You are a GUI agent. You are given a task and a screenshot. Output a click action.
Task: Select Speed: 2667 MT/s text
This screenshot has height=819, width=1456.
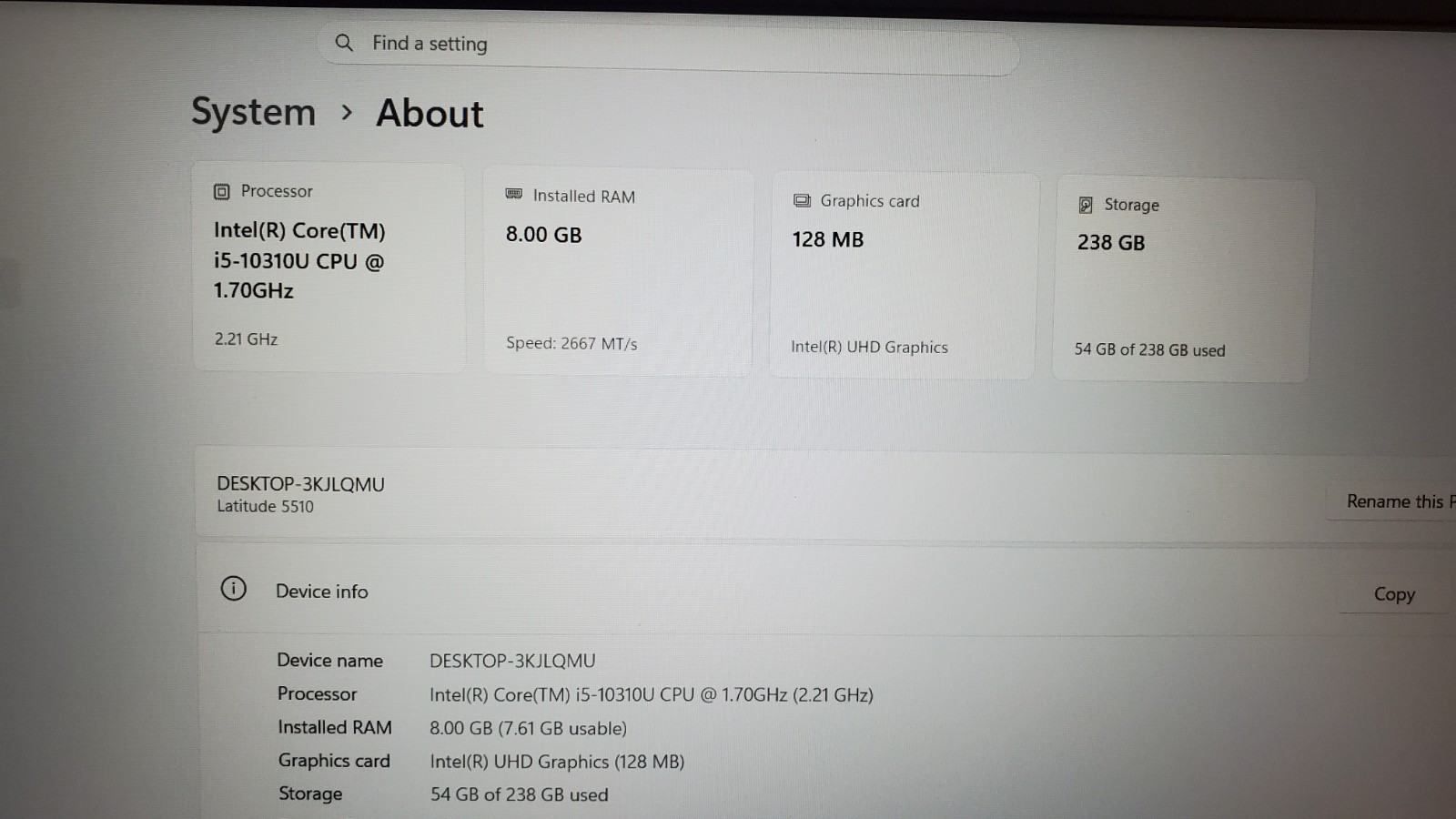coord(571,343)
